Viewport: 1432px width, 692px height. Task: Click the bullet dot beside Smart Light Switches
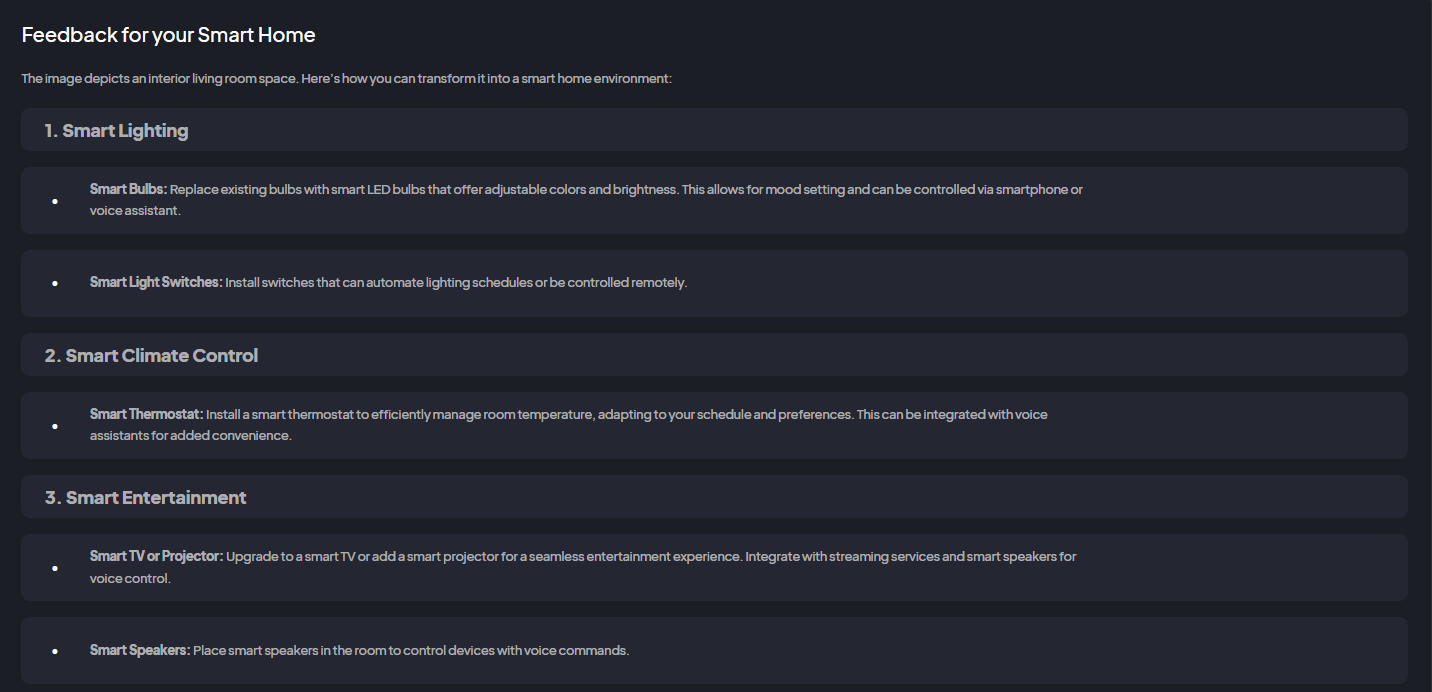[x=55, y=283]
